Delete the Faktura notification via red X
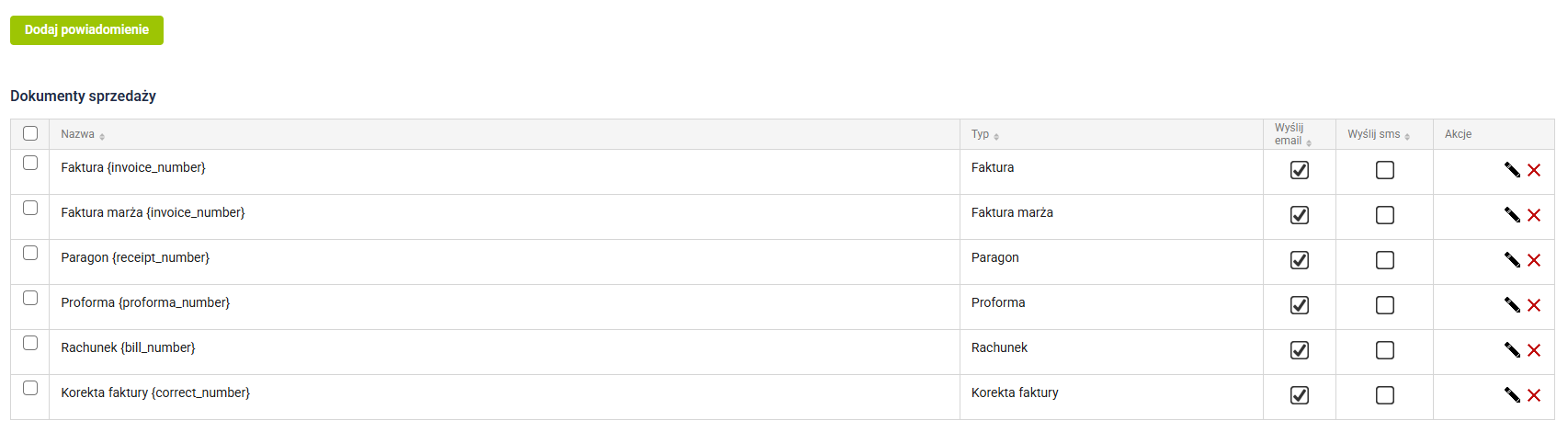1568x432 pixels. [x=1534, y=170]
